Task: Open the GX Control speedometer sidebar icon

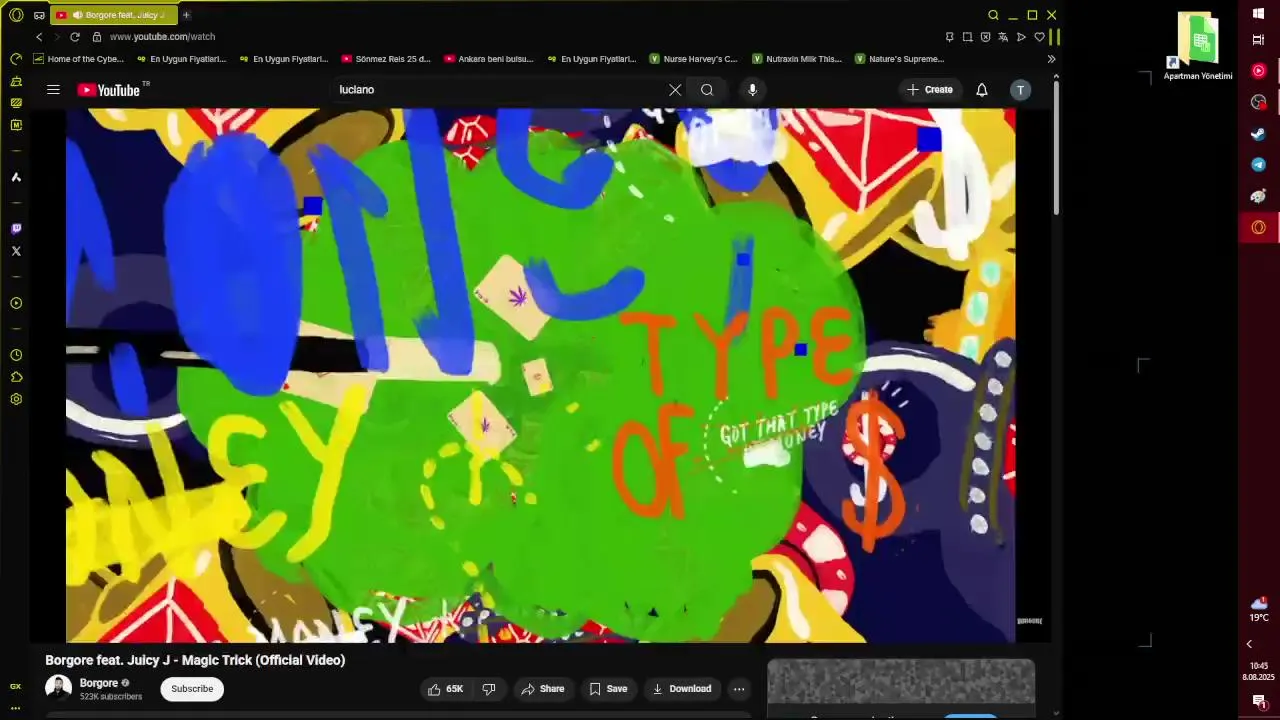Action: coord(16,59)
